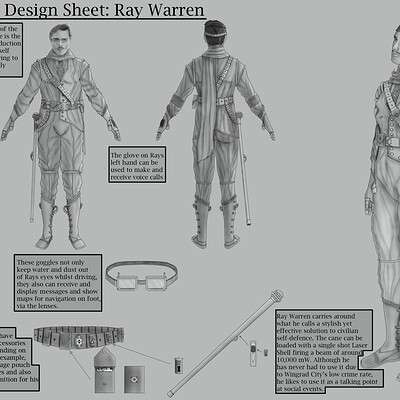Click the front figure's face with glasses
The image size is (400, 400).
(x=61, y=40)
